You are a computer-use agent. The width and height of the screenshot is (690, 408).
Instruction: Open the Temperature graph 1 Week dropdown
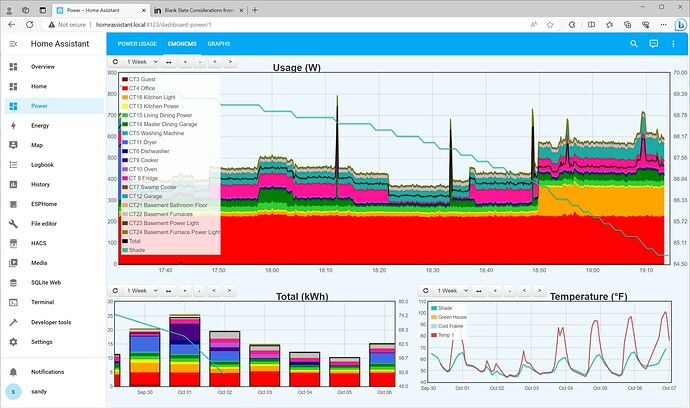click(452, 290)
